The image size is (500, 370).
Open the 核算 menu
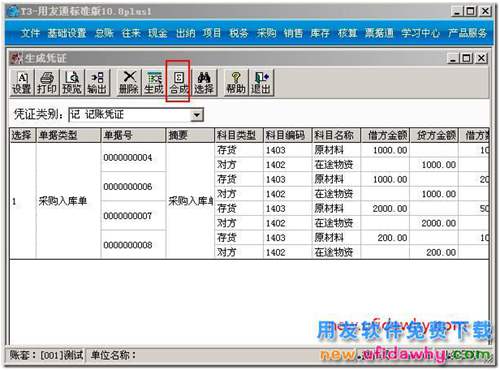point(347,33)
